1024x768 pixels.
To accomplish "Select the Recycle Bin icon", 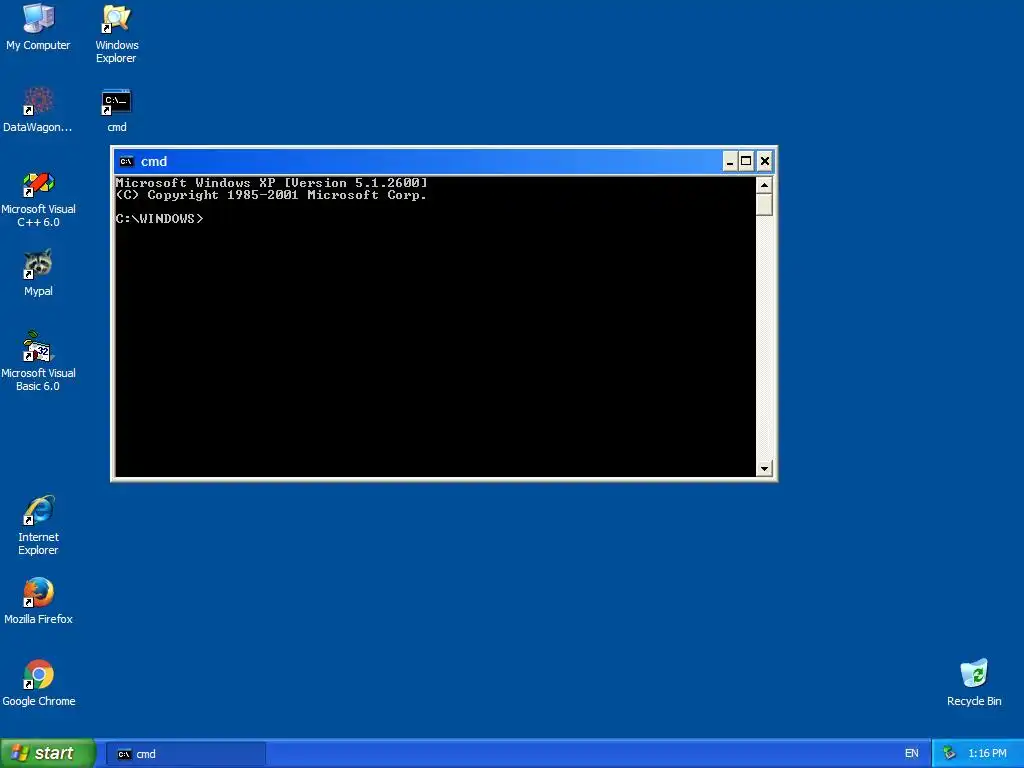I will [974, 683].
